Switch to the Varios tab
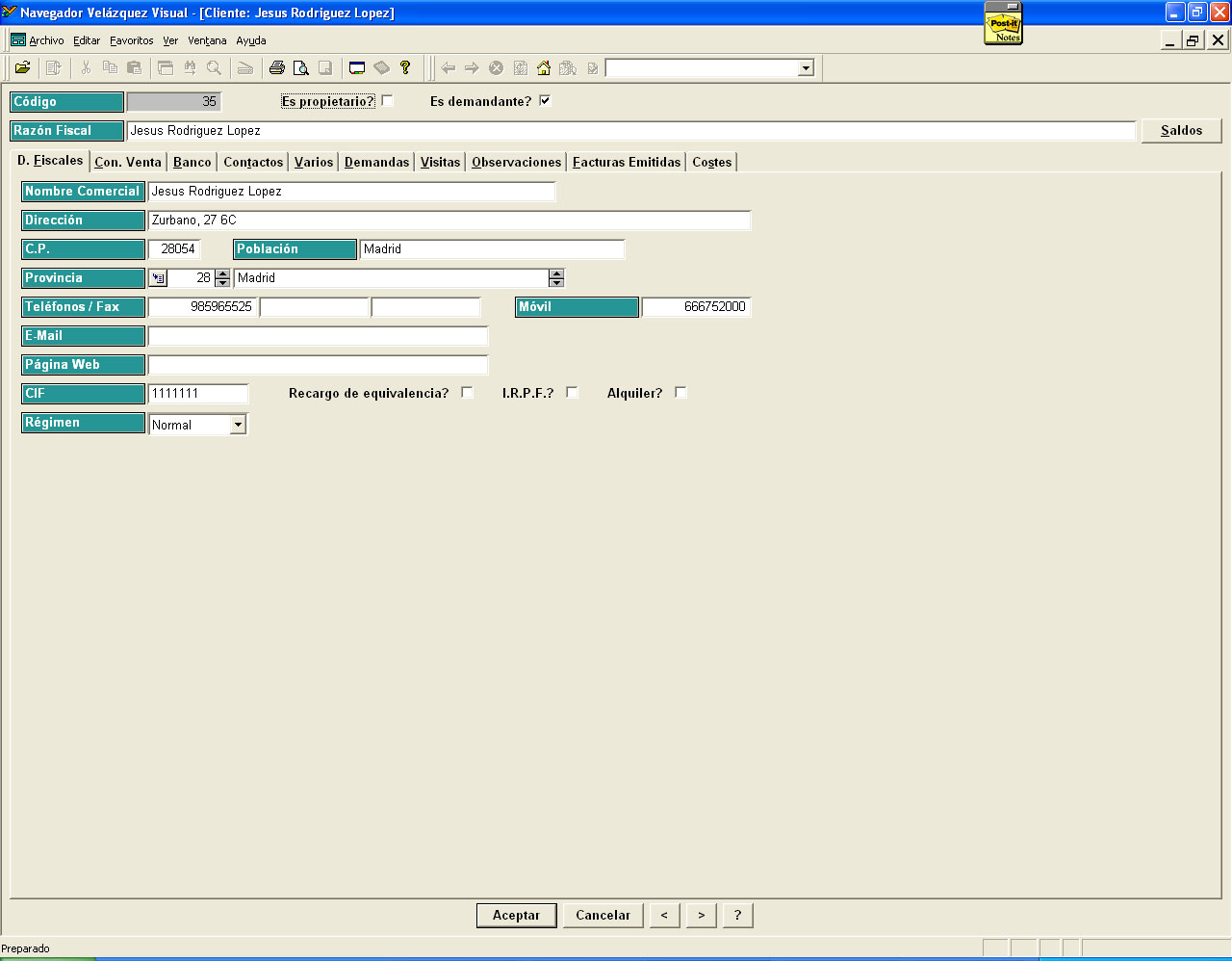The image size is (1232, 961). tap(314, 162)
